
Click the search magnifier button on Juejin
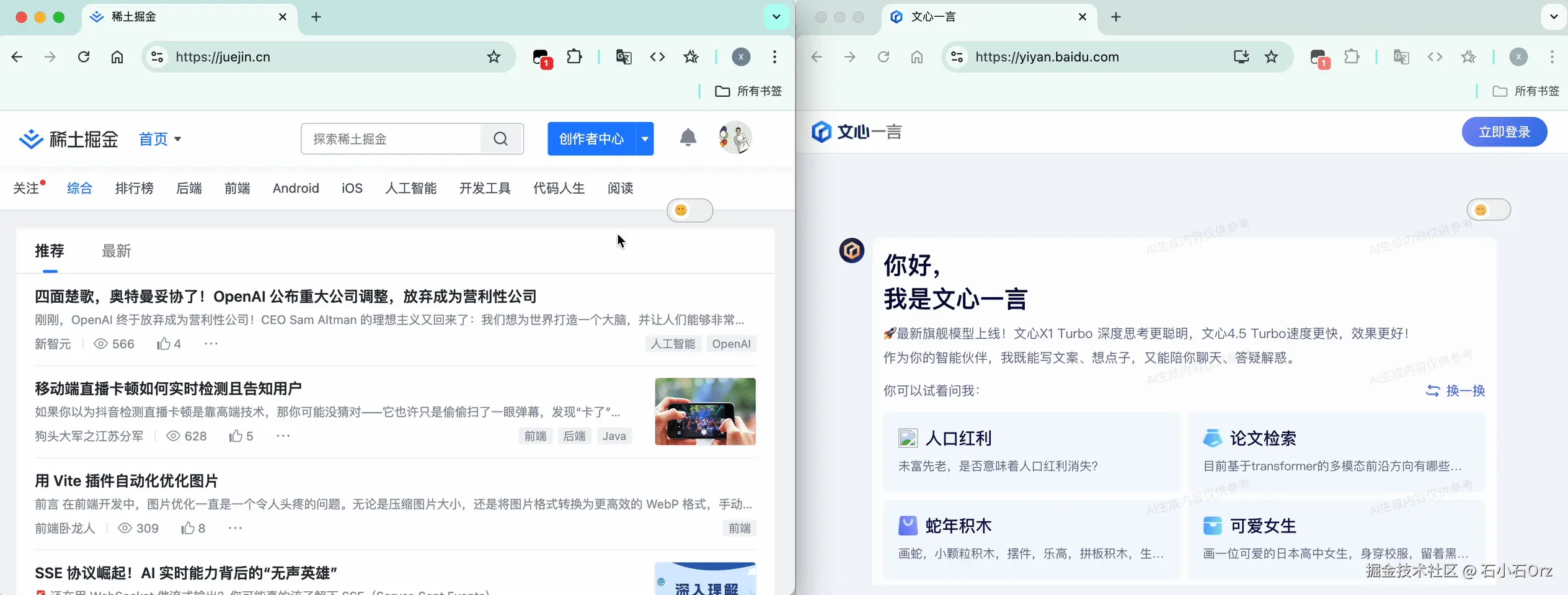[501, 139]
